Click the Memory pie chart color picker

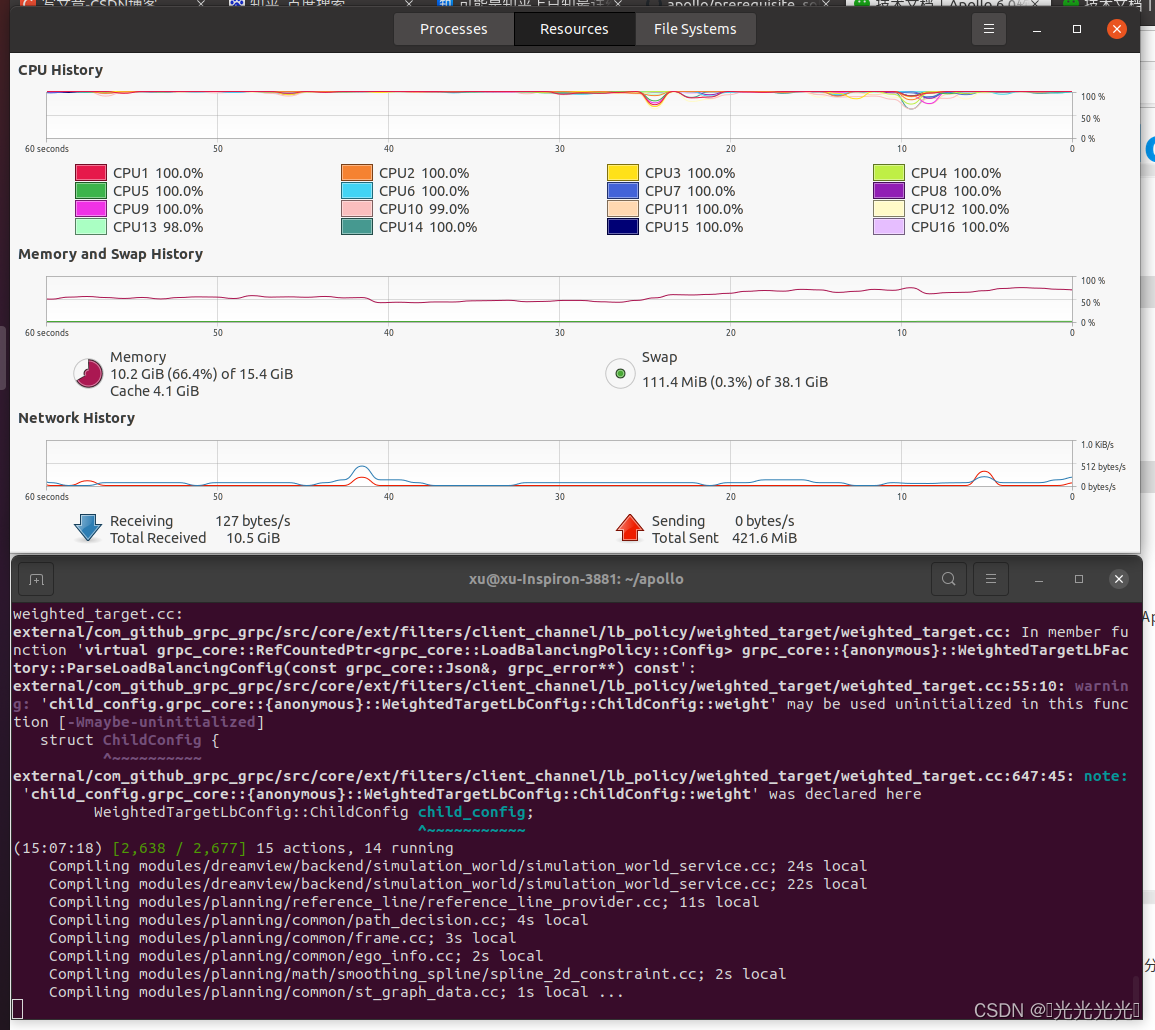tap(88, 374)
